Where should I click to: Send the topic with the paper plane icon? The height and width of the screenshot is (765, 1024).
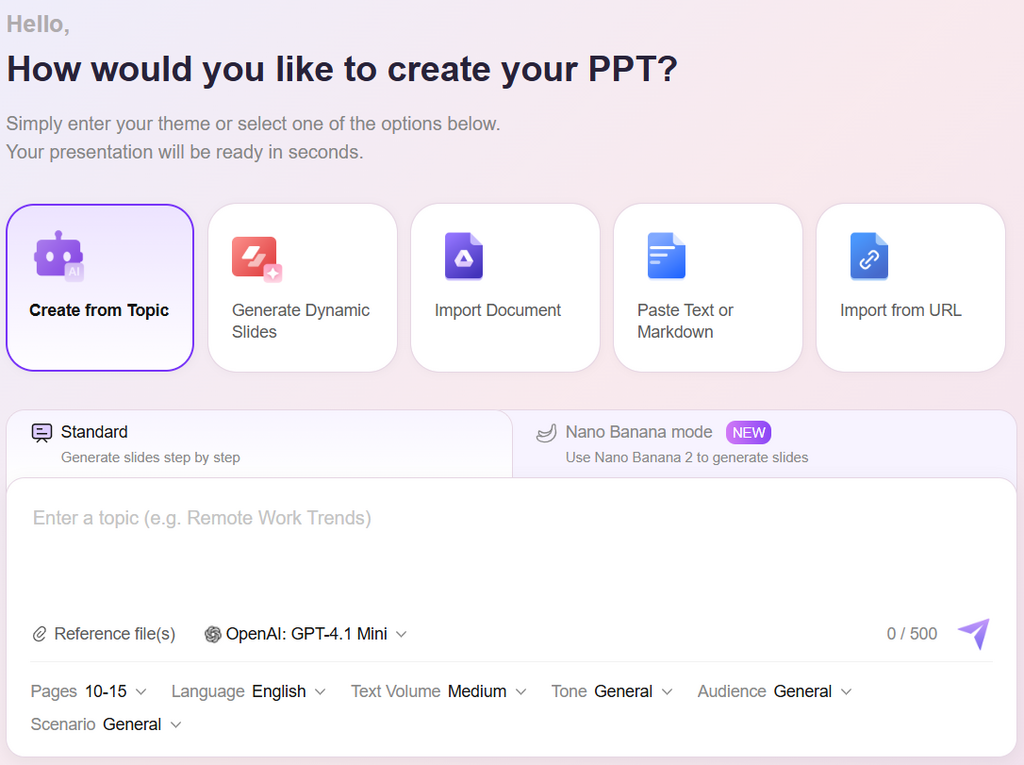[972, 633]
